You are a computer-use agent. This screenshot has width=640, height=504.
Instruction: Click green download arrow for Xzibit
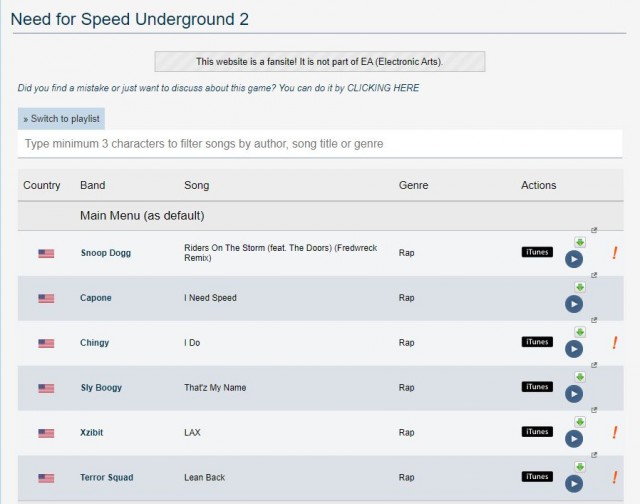coord(580,422)
